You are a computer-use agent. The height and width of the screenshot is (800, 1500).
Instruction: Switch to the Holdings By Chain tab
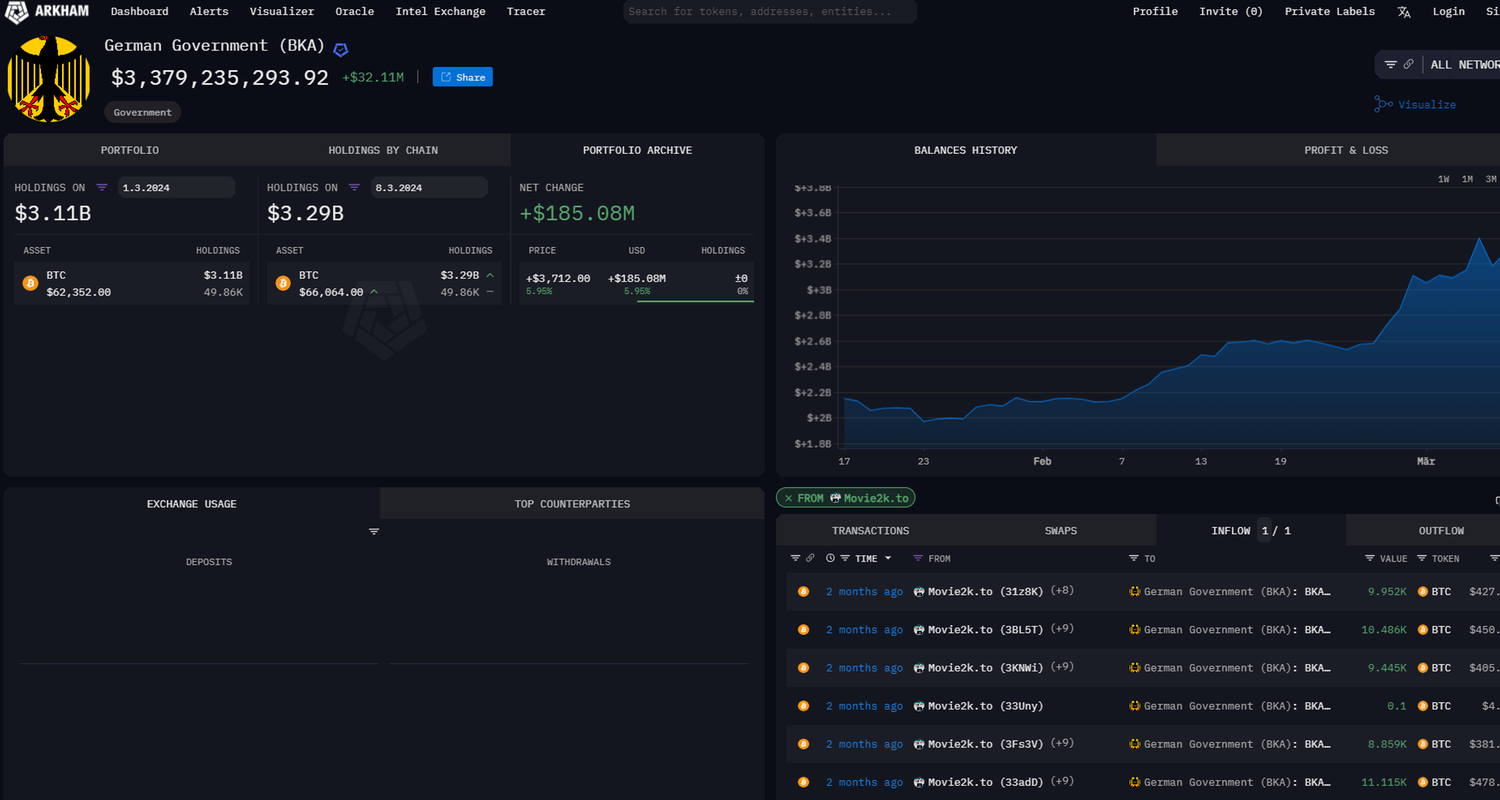(x=383, y=150)
